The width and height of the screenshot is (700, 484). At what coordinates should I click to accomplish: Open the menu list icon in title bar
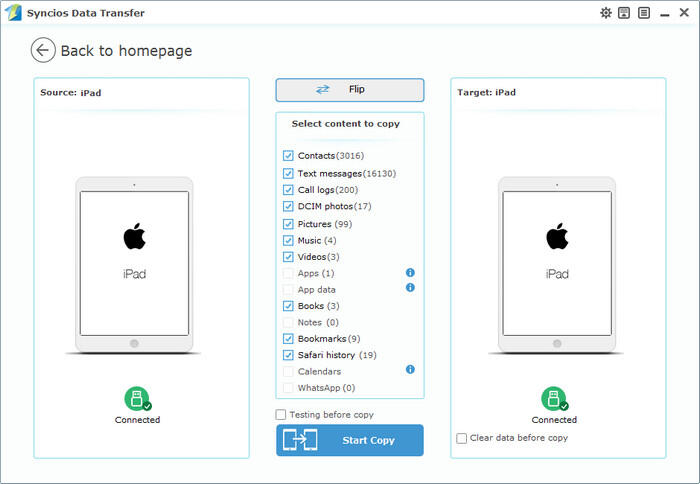coord(644,13)
